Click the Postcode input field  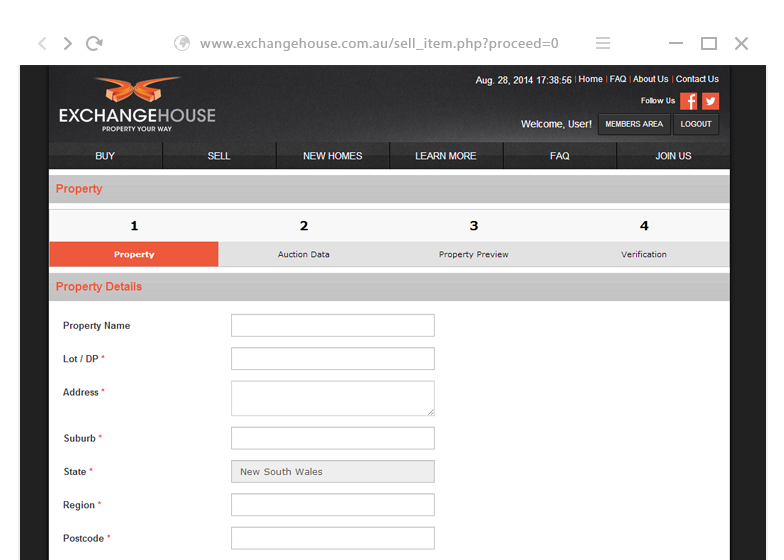coord(332,538)
